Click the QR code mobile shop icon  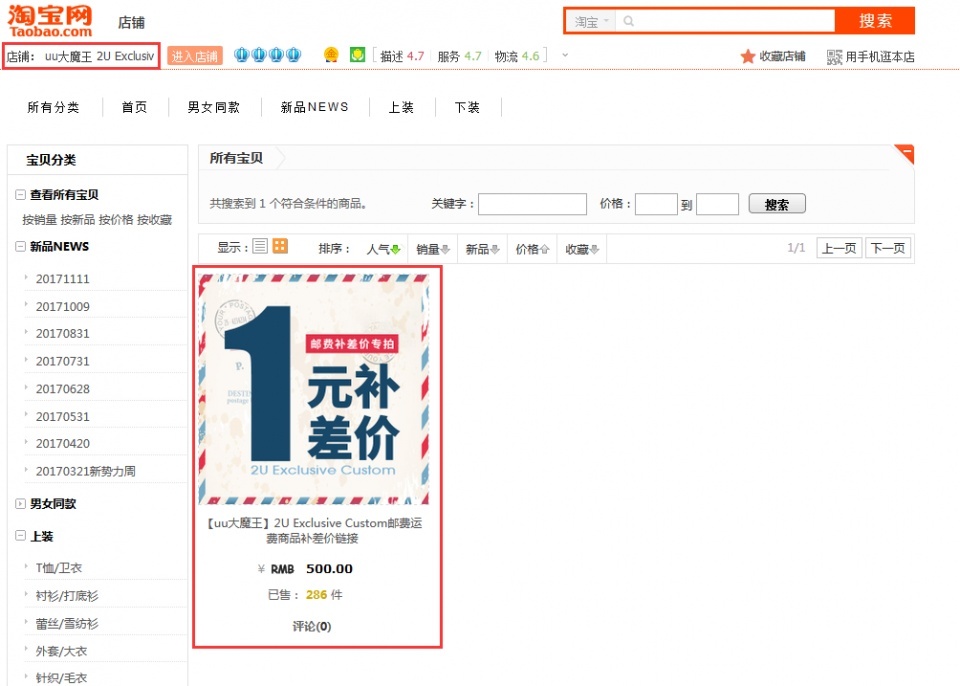[834, 57]
